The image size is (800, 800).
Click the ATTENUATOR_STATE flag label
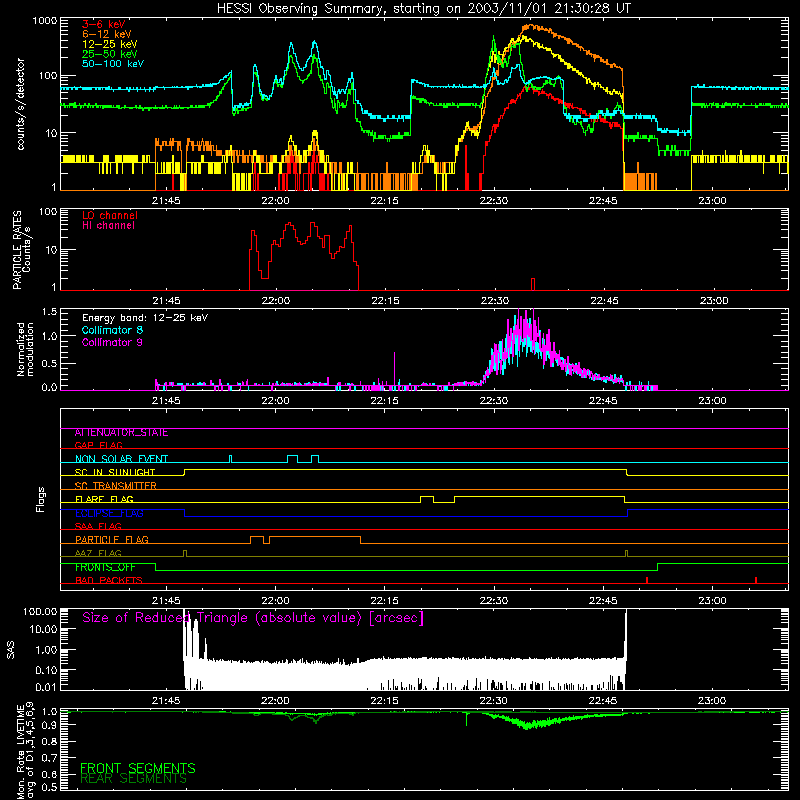(x=121, y=433)
